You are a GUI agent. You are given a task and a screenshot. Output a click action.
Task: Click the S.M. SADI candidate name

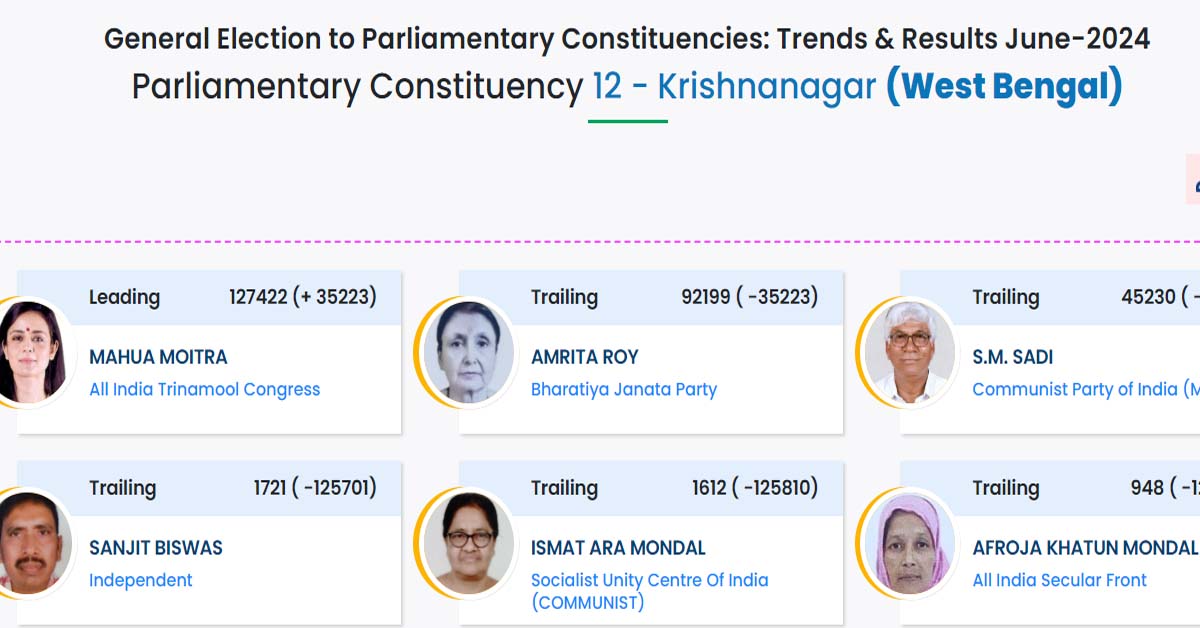click(x=1013, y=357)
